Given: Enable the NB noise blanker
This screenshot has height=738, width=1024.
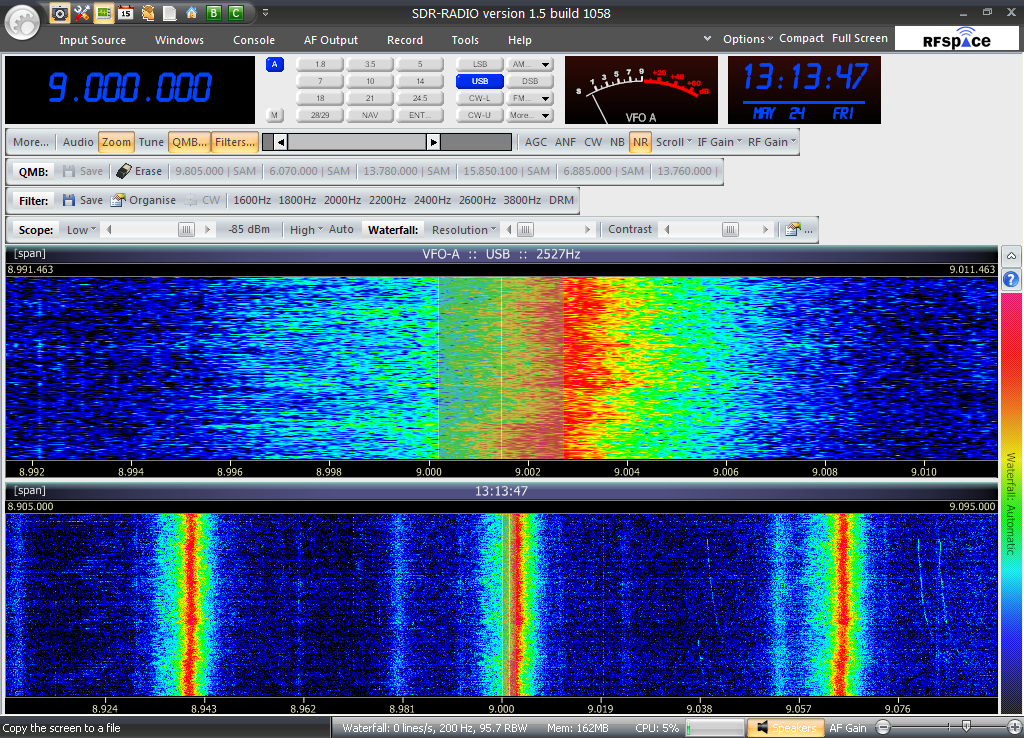Looking at the screenshot, I should (x=617, y=142).
